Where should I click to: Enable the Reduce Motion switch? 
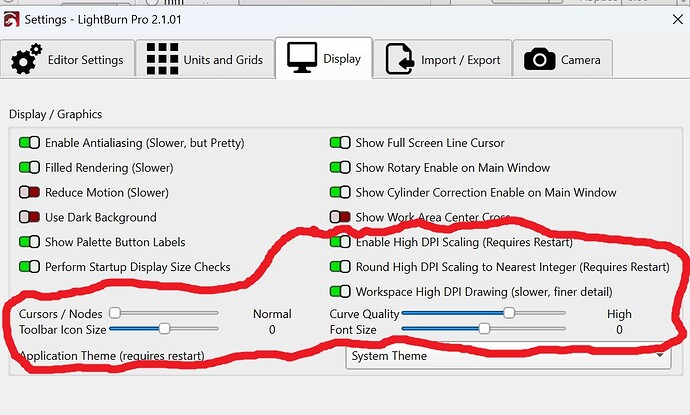(29, 192)
